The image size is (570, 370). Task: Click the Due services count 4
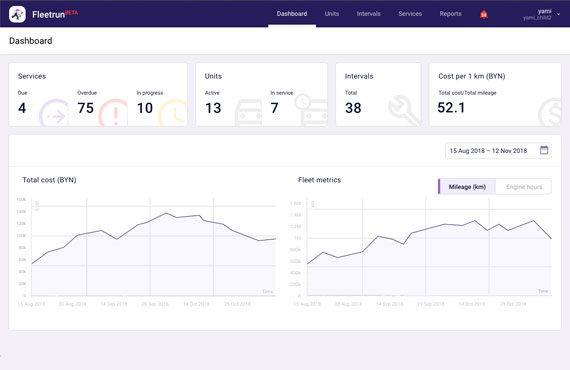(x=22, y=108)
